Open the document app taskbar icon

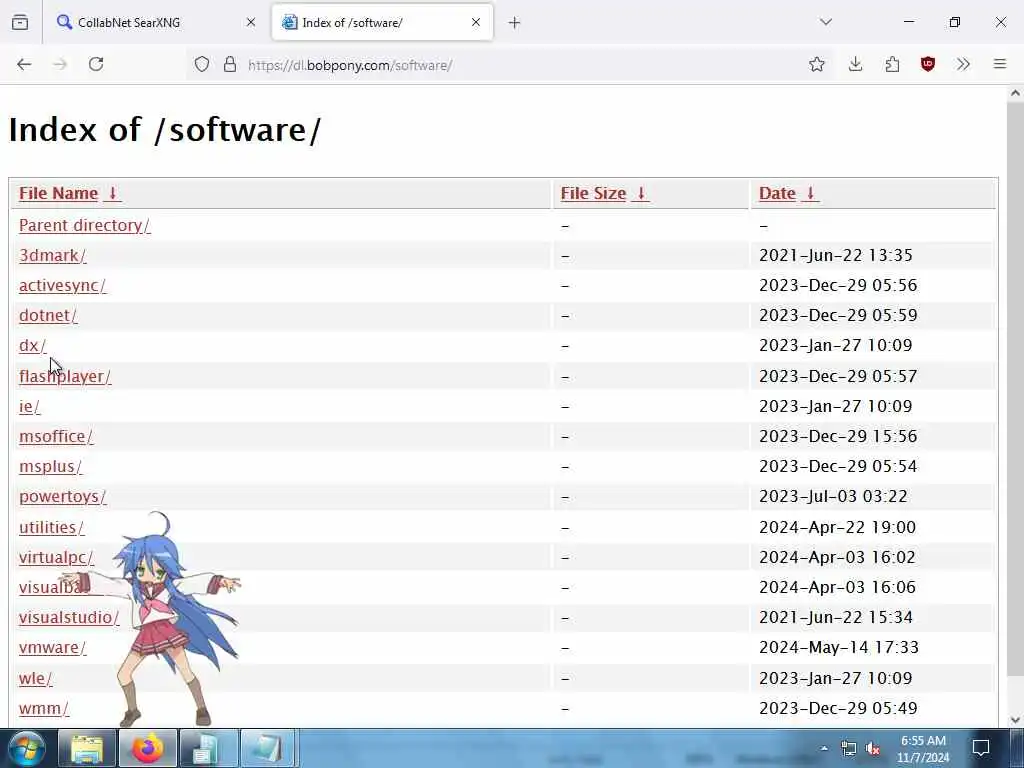point(208,748)
